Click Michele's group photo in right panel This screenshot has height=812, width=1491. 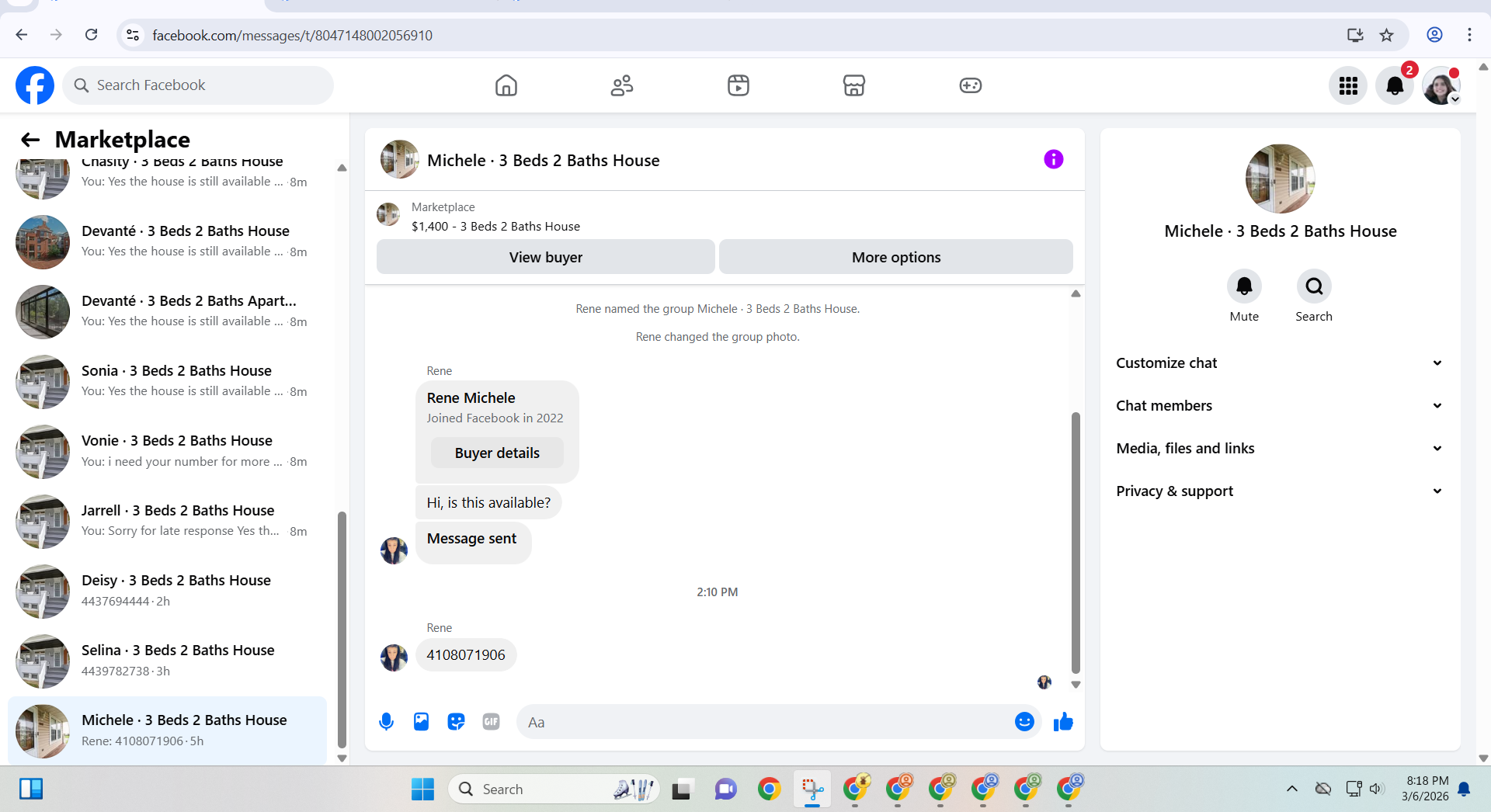coord(1281,179)
